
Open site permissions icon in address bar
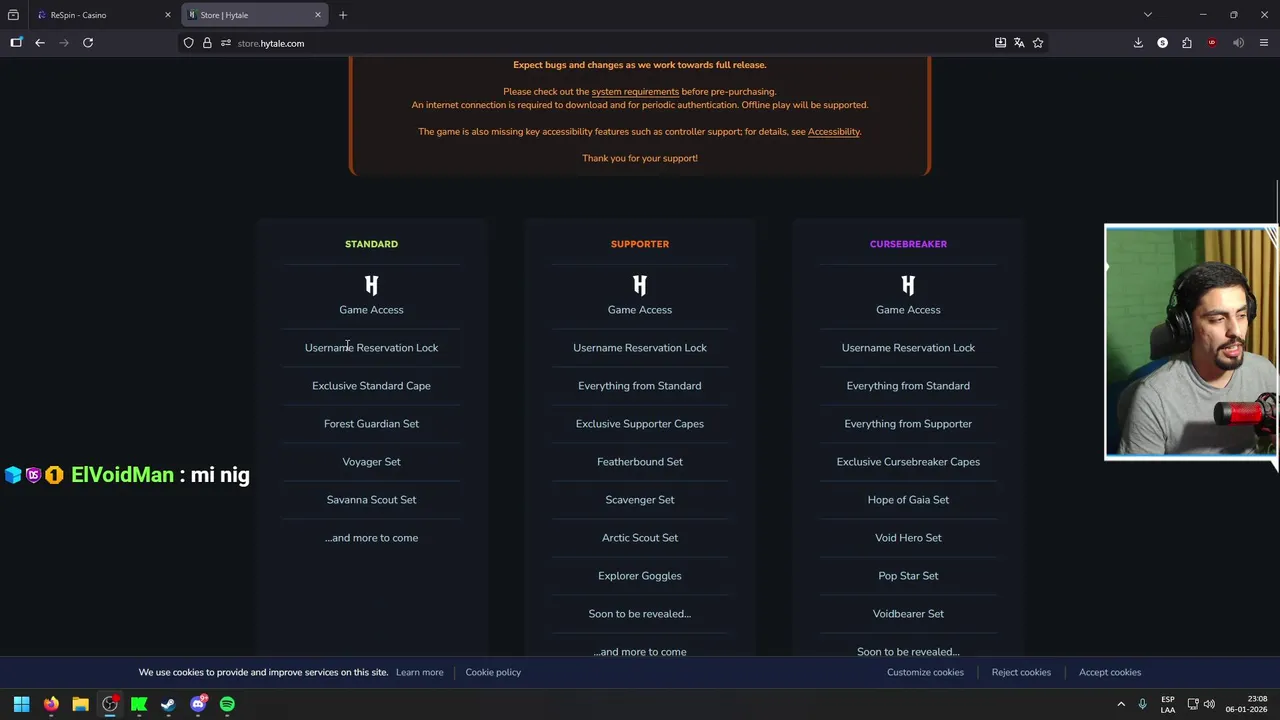click(x=226, y=43)
